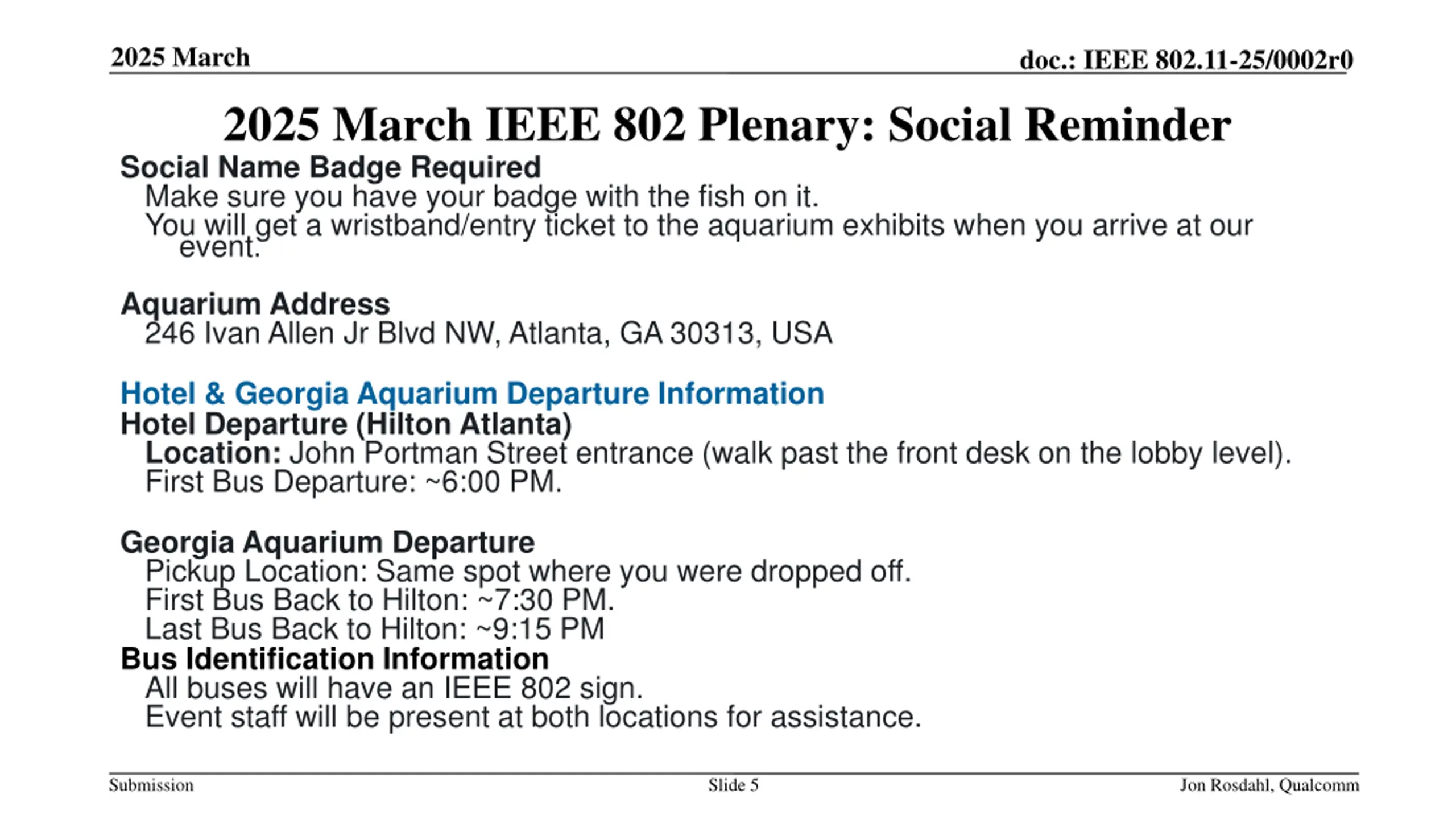Select the Bus Identification Information heading
1456x819 pixels.
tap(334, 659)
